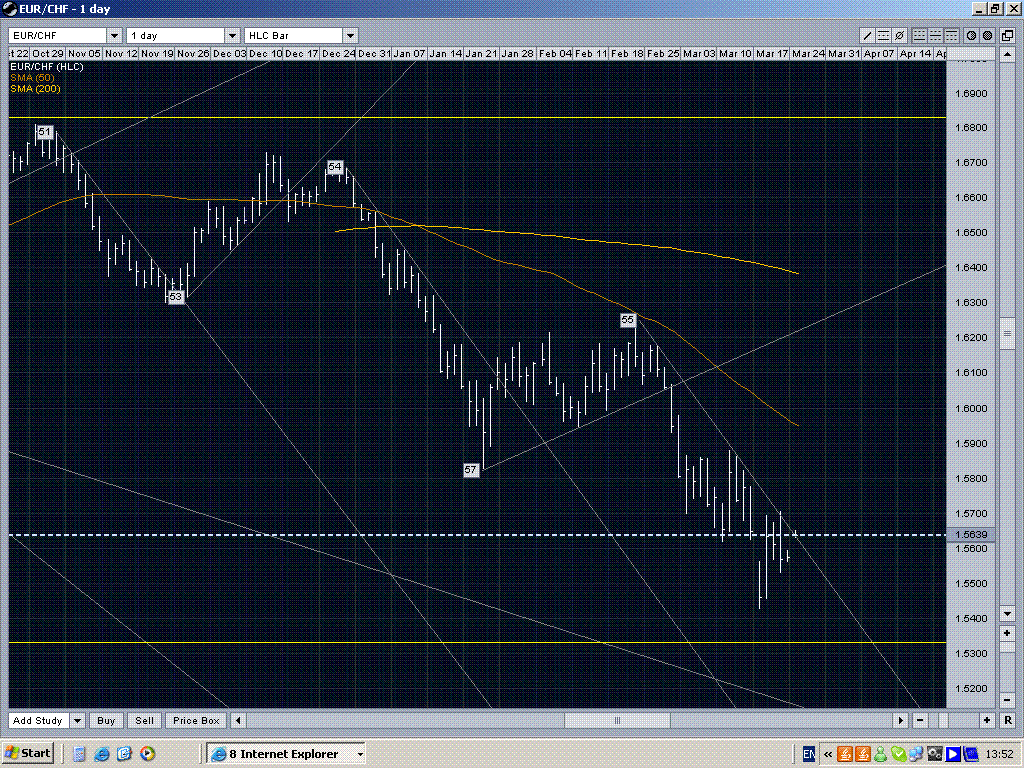Screen dimensions: 1024x768
Task: Click the blue play button tray icon
Action: [952, 754]
